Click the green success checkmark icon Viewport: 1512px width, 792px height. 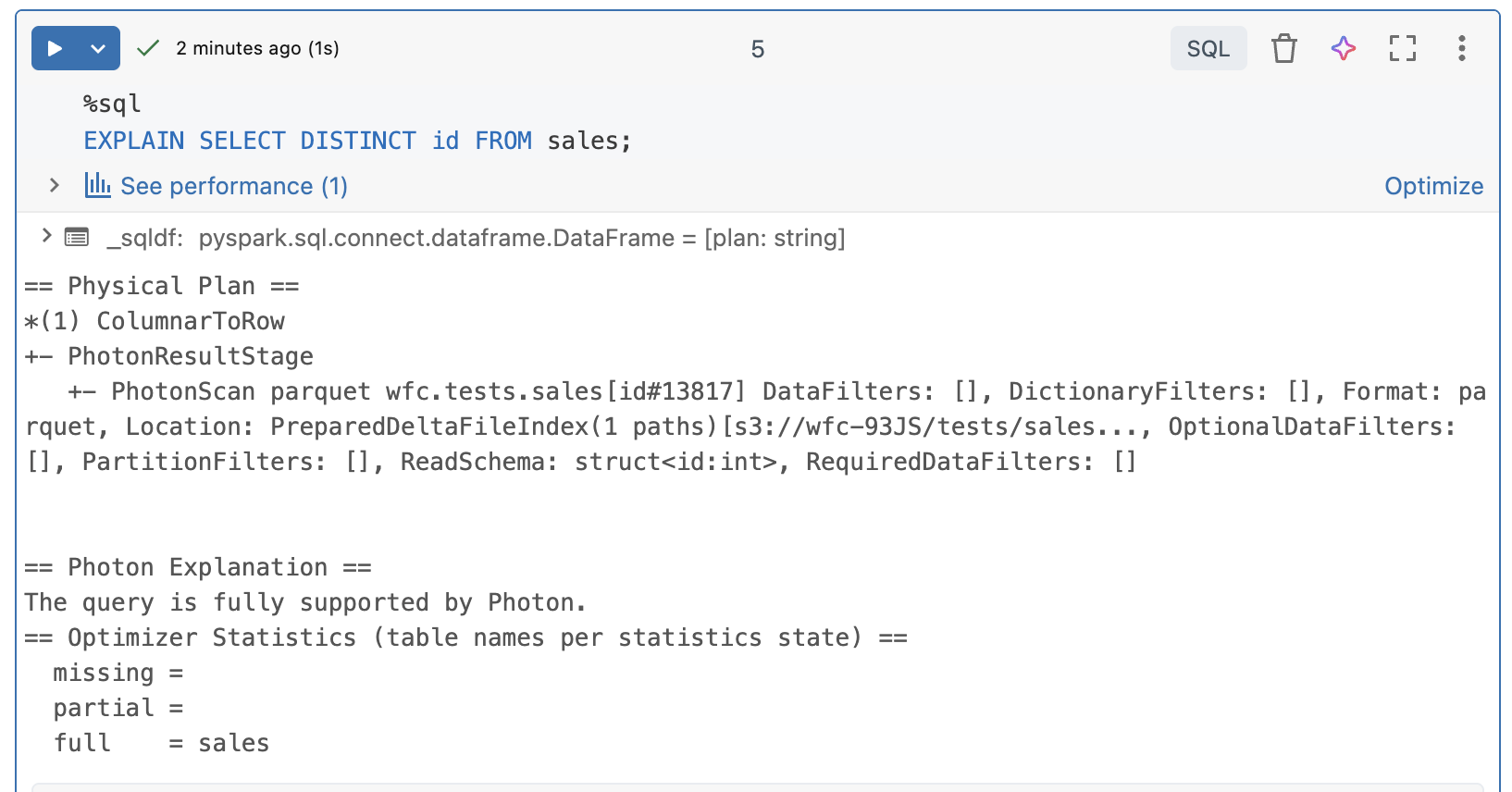tap(148, 48)
